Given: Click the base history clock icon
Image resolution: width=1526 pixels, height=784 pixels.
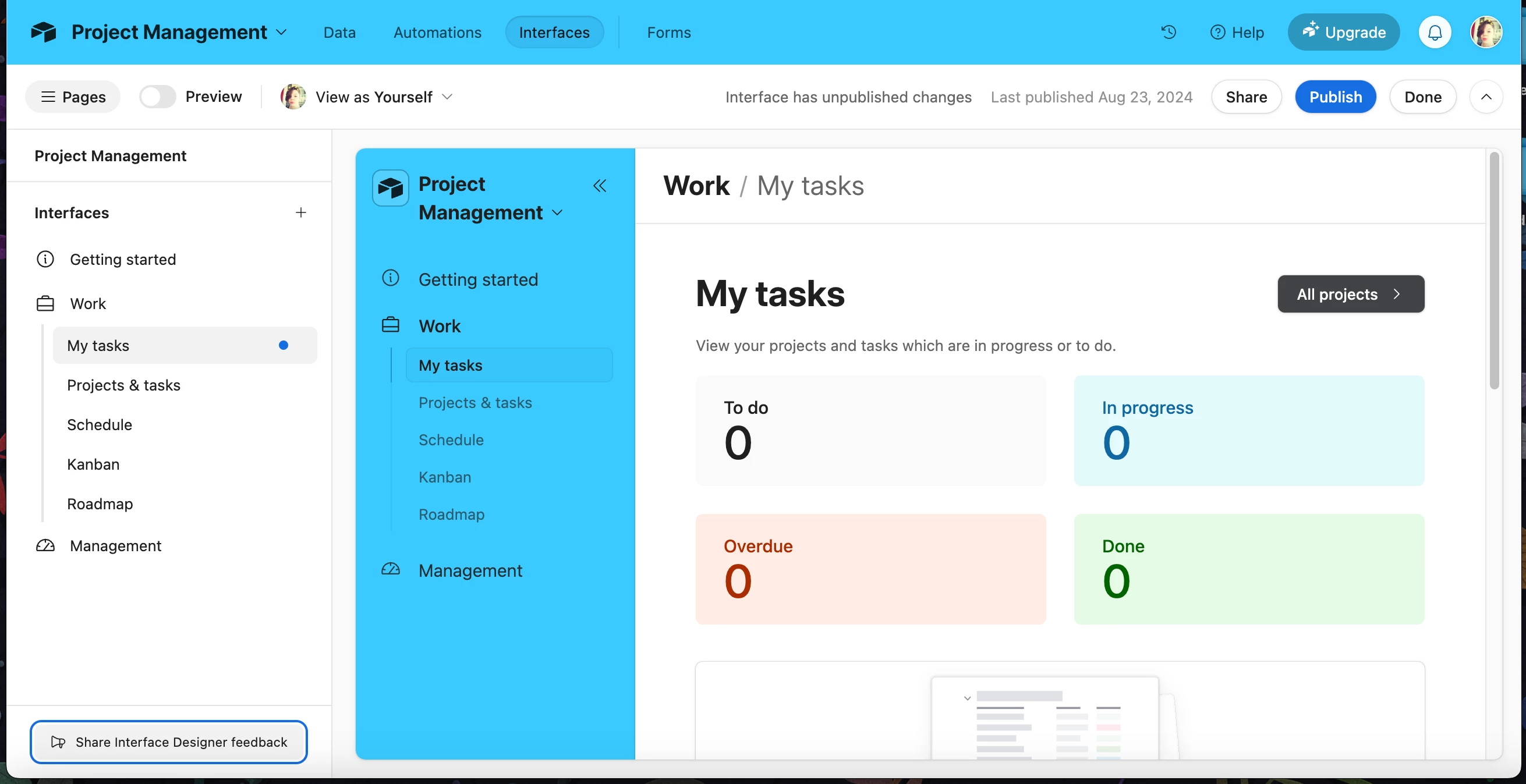Looking at the screenshot, I should (1168, 32).
